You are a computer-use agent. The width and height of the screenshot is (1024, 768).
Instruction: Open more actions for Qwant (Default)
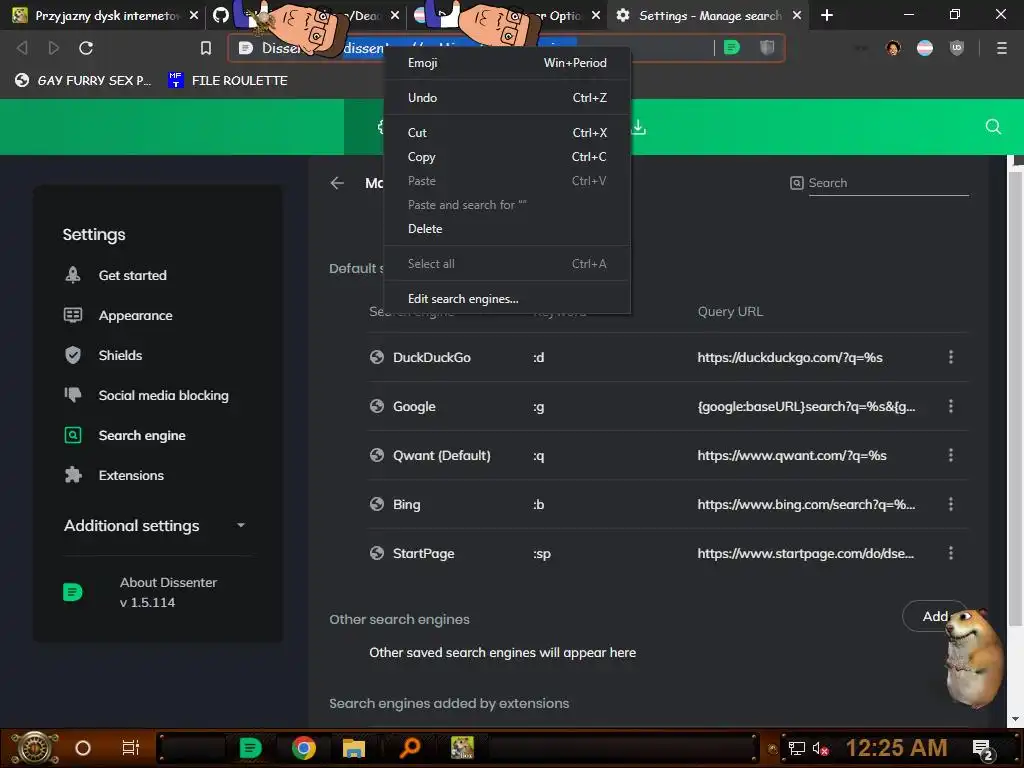click(950, 455)
